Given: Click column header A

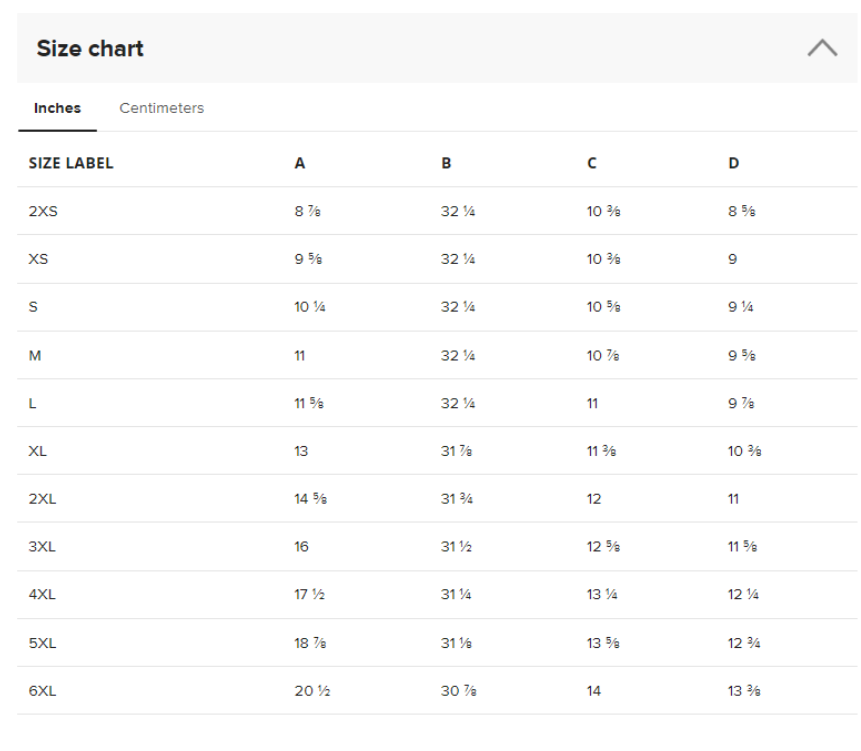Looking at the screenshot, I should pyautogui.click(x=300, y=163).
